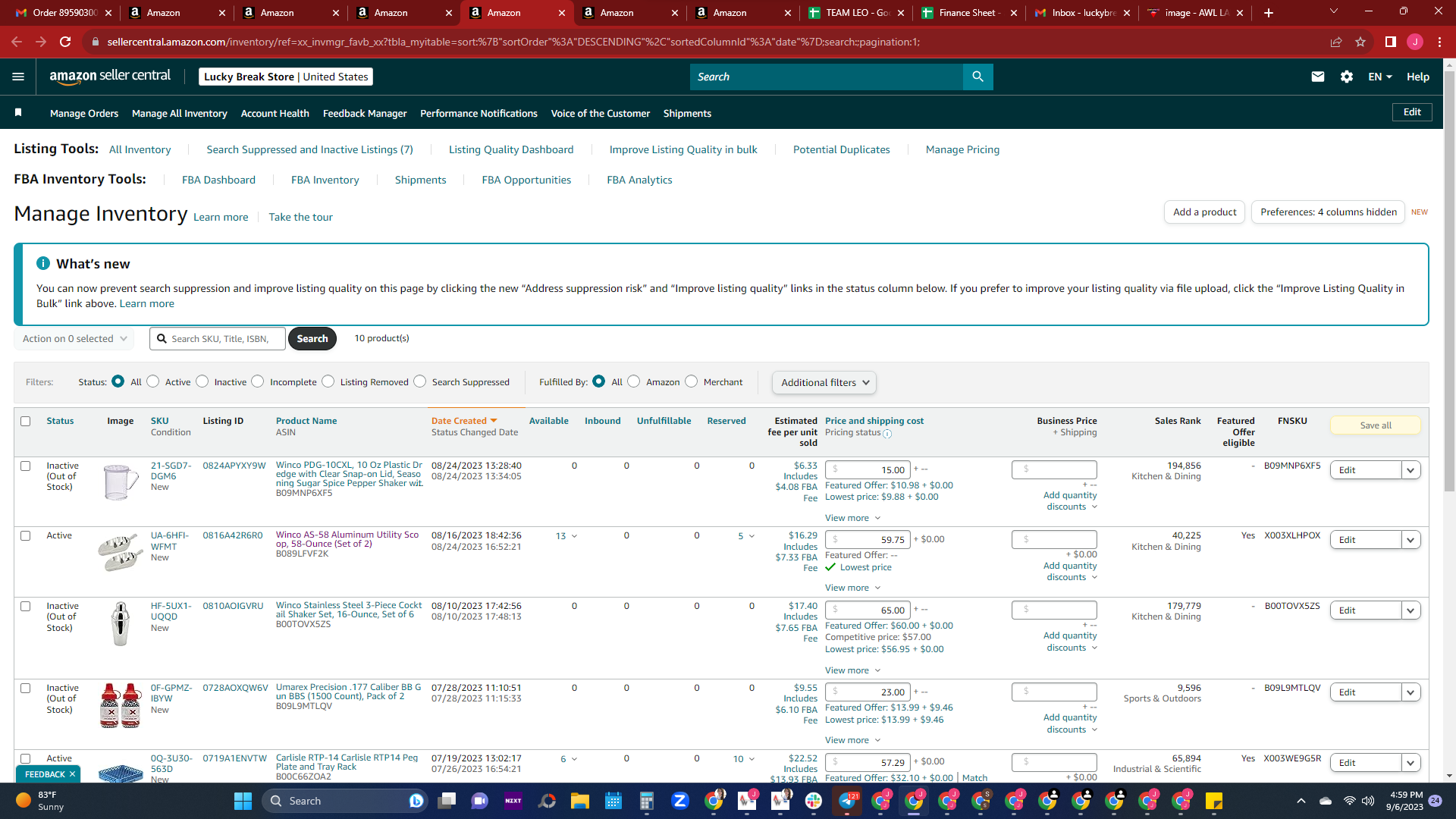Select the Search Suppressed status radio button
The width and height of the screenshot is (1456, 819).
420,381
